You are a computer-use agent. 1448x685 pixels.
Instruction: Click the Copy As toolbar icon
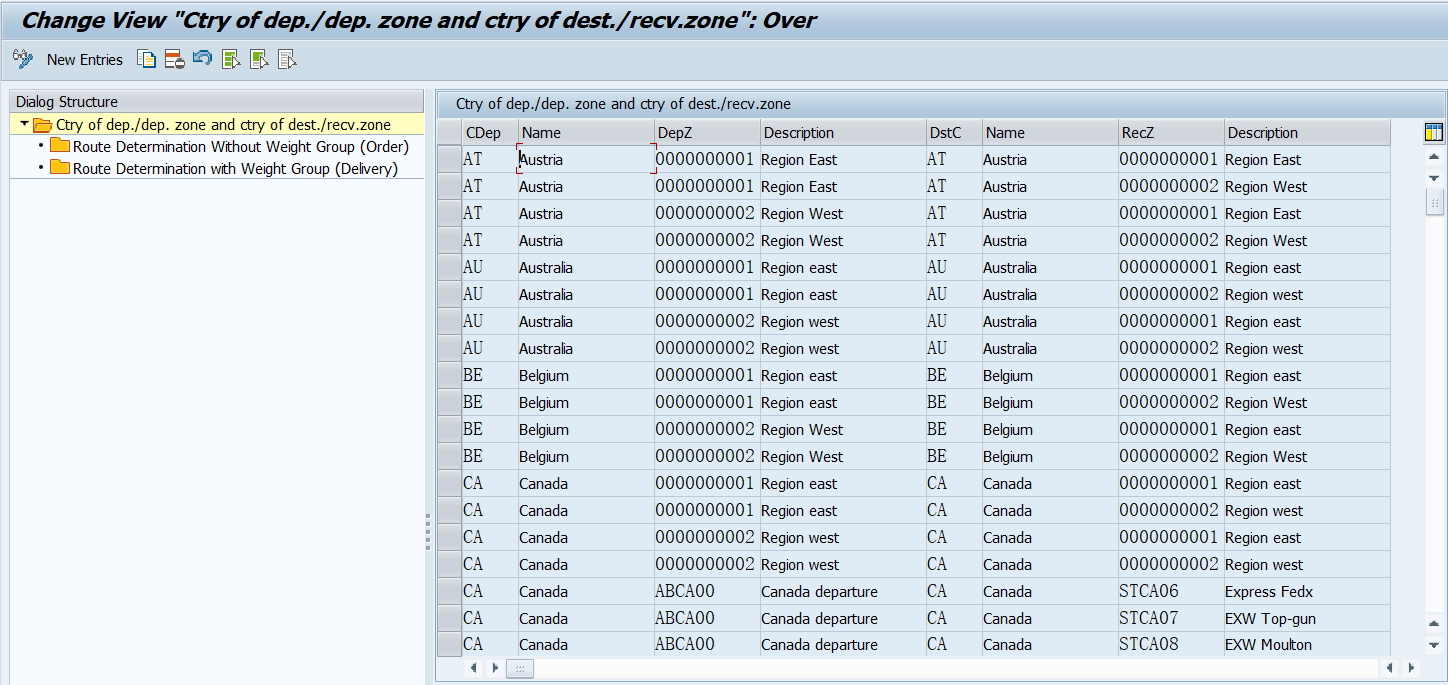tap(146, 59)
